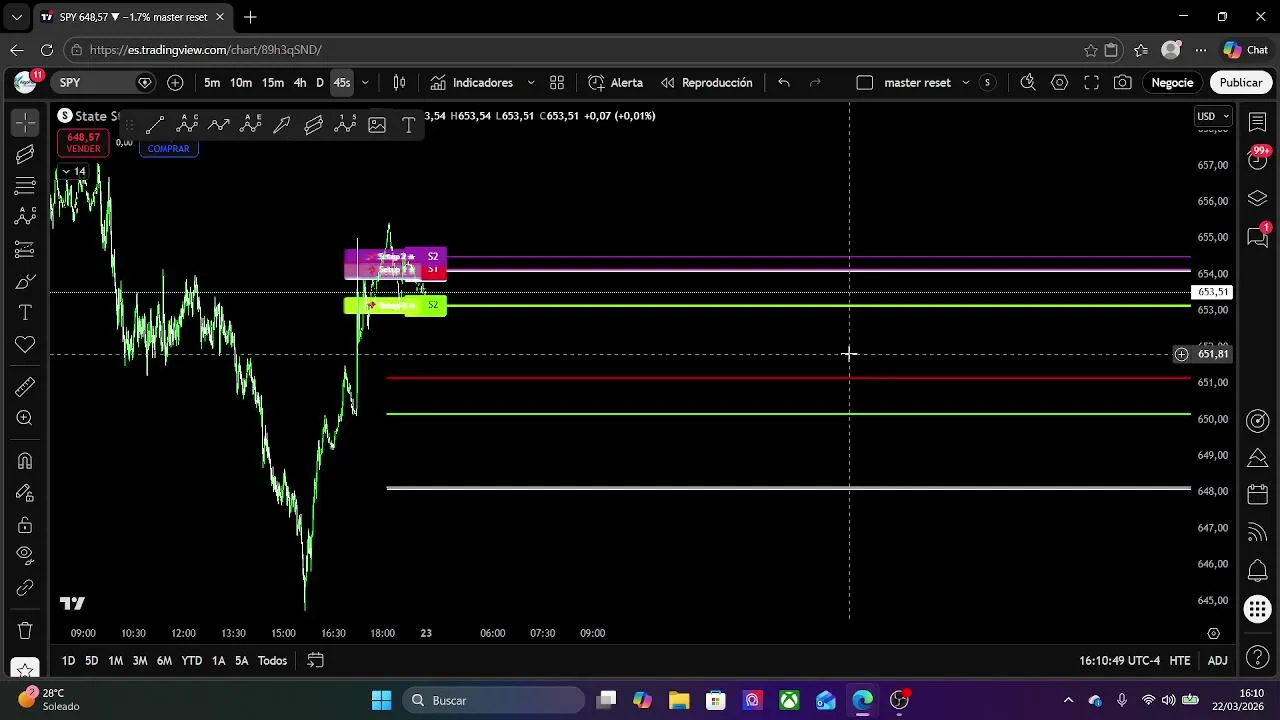This screenshot has height=720, width=1280.
Task: Select the image tool in floating toolbar
Action: (x=377, y=125)
